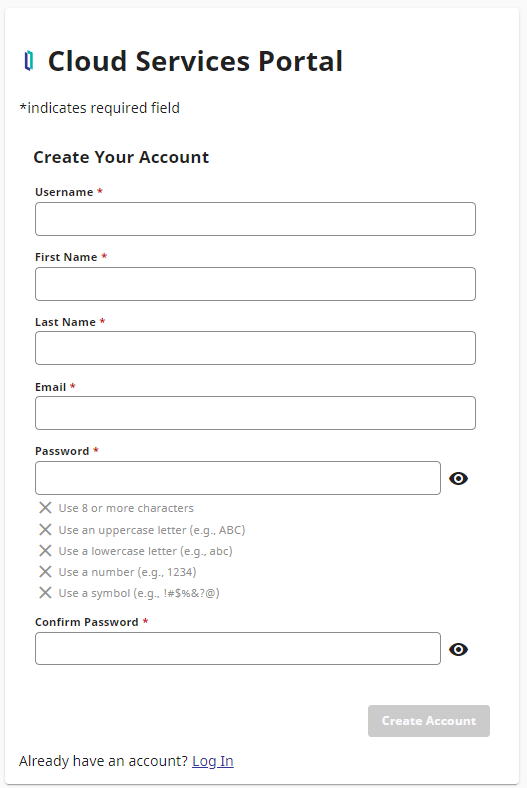Click the Cloud Services Portal heading

coord(195,61)
